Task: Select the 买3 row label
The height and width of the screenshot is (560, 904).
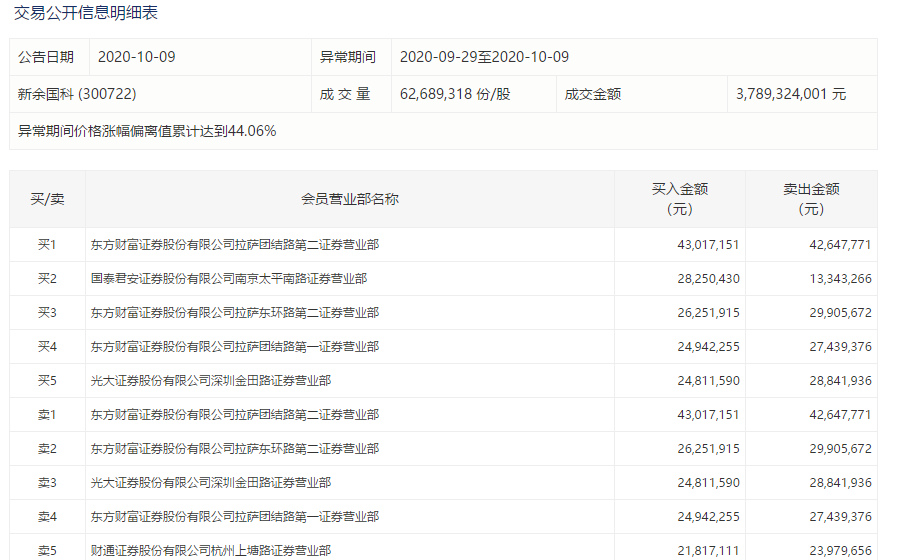Action: coord(47,313)
